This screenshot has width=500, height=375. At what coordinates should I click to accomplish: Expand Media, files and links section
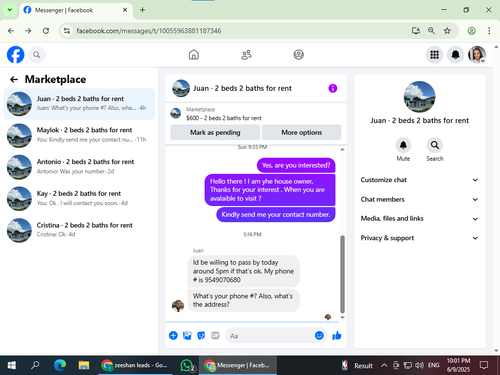pyautogui.click(x=419, y=219)
